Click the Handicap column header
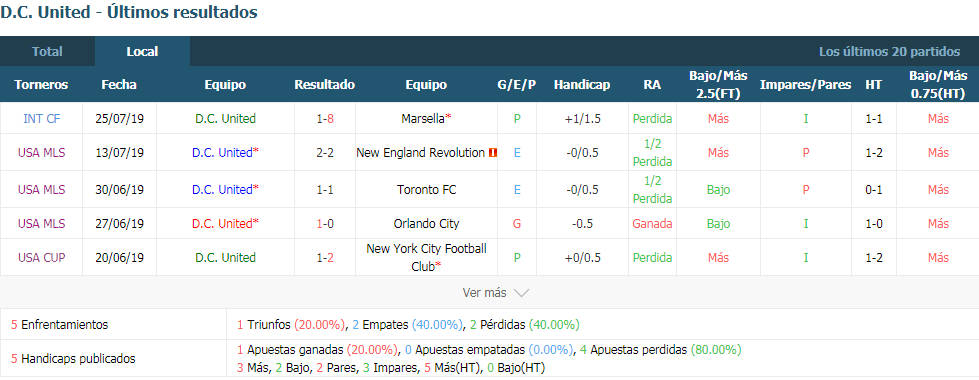The width and height of the screenshot is (979, 380). 582,84
